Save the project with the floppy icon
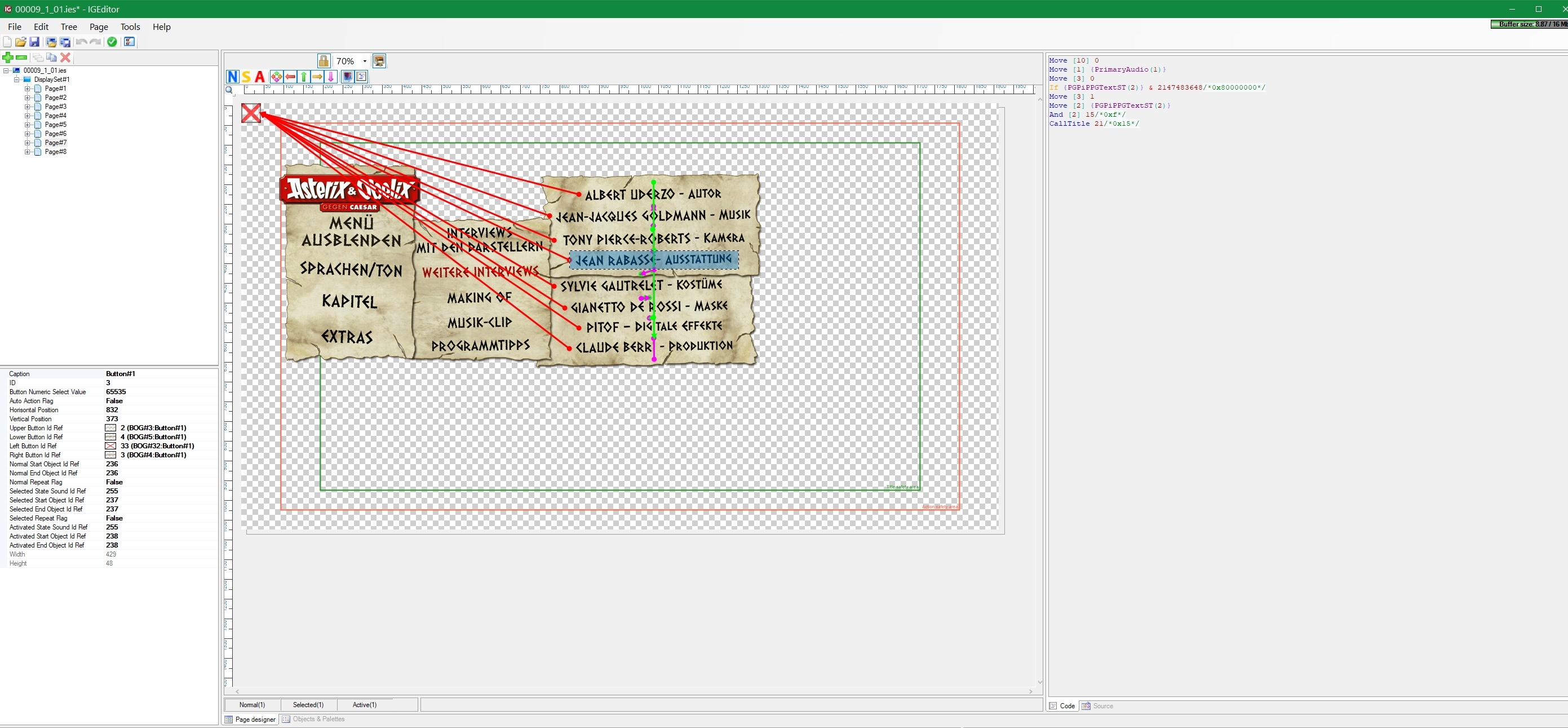This screenshot has height=728, width=1568. click(35, 42)
